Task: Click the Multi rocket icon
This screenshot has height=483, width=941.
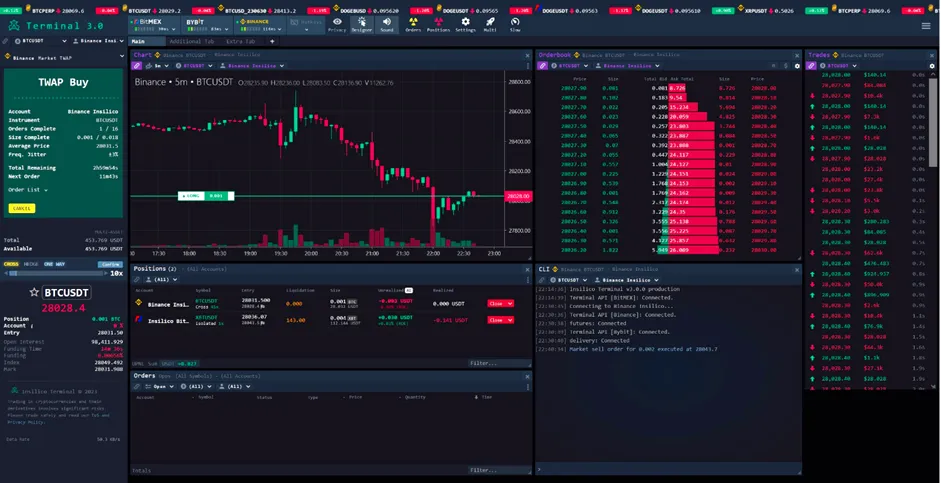Action: 490,24
